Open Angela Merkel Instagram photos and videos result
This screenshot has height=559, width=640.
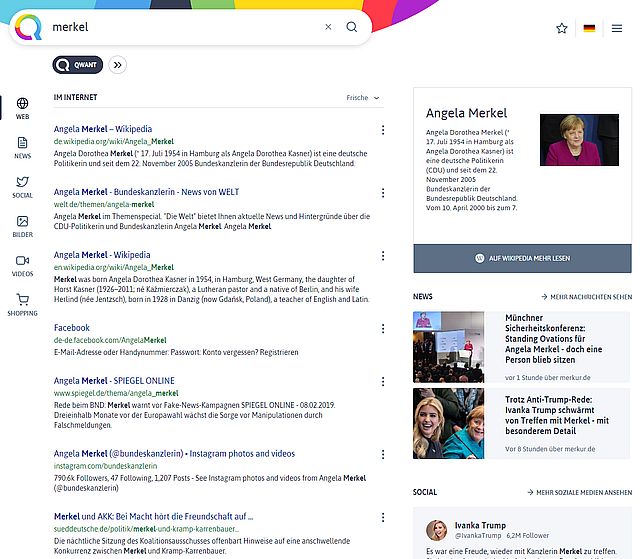(x=174, y=453)
